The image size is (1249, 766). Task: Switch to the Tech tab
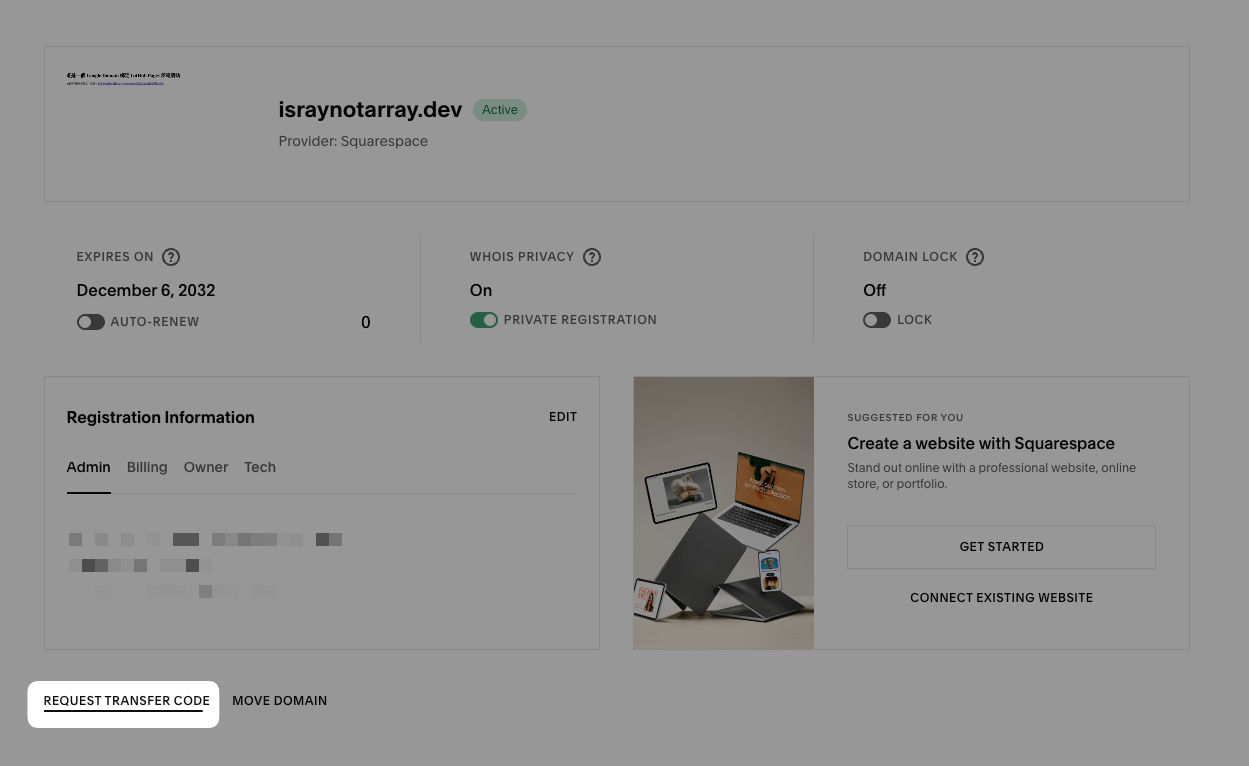(260, 467)
